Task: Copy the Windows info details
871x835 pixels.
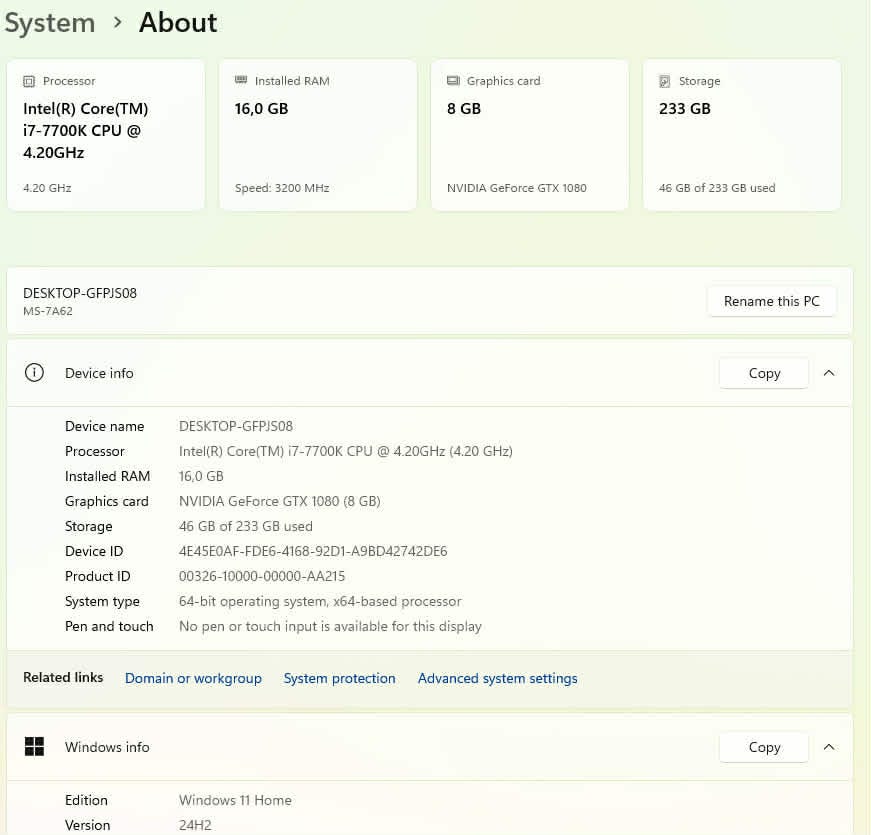Action: (764, 747)
